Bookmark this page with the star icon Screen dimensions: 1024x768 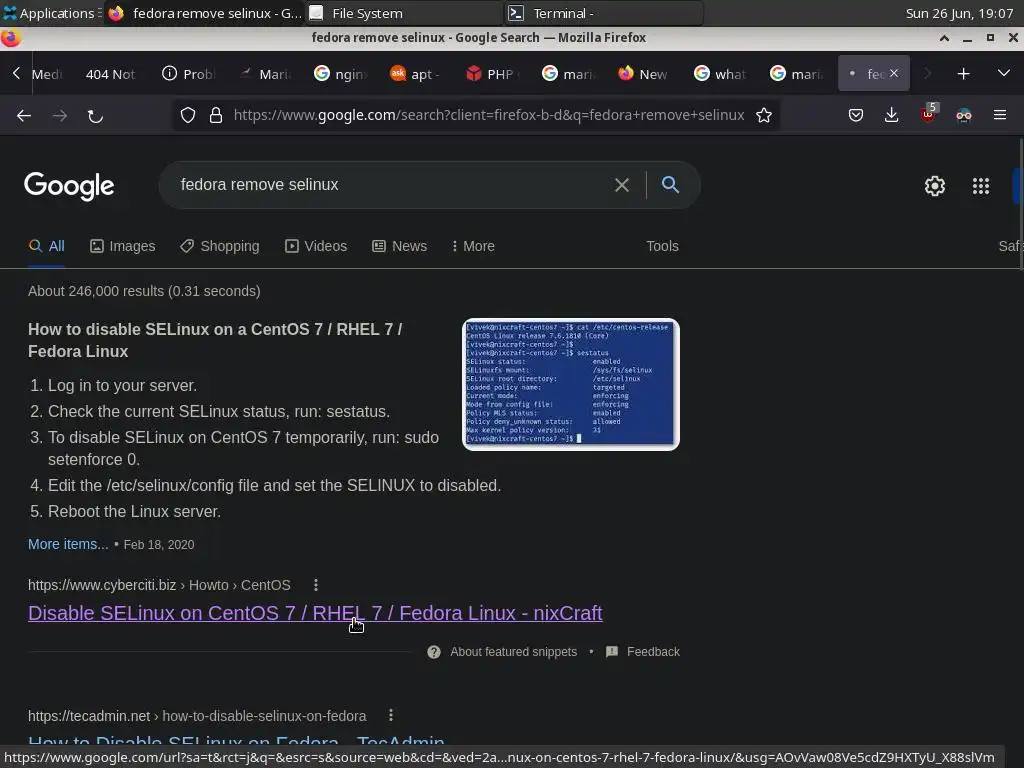coord(763,116)
